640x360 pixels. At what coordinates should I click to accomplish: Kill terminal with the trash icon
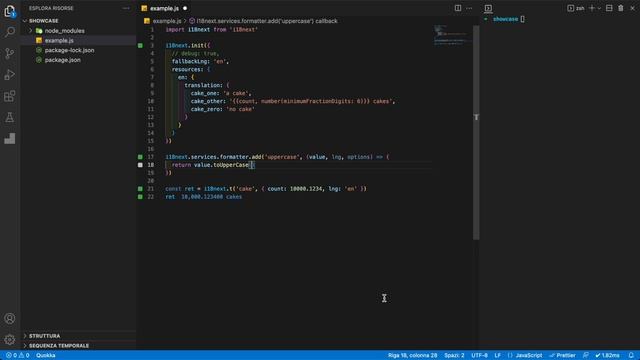point(621,8)
